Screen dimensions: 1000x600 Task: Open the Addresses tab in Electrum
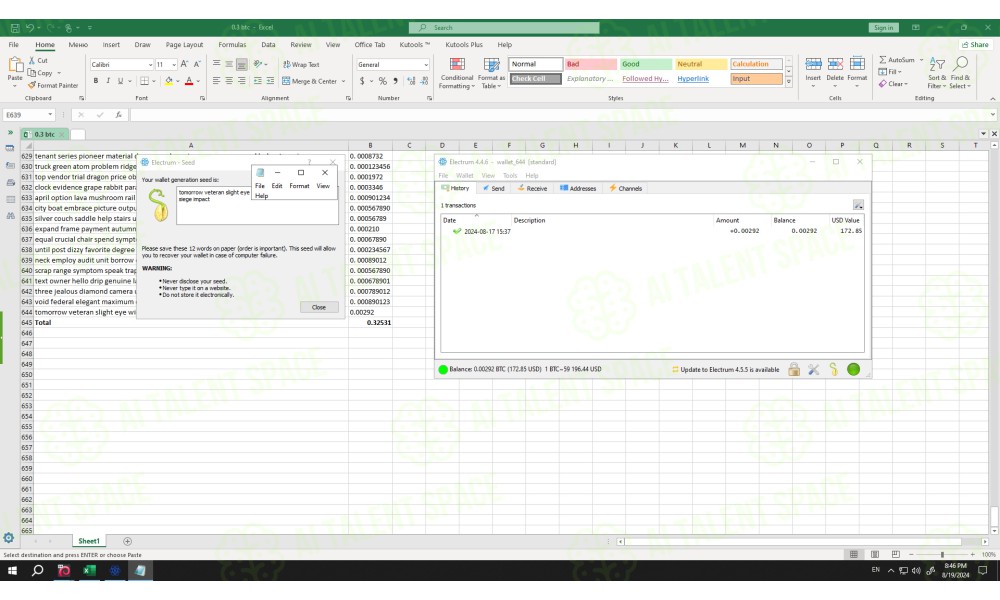(578, 188)
